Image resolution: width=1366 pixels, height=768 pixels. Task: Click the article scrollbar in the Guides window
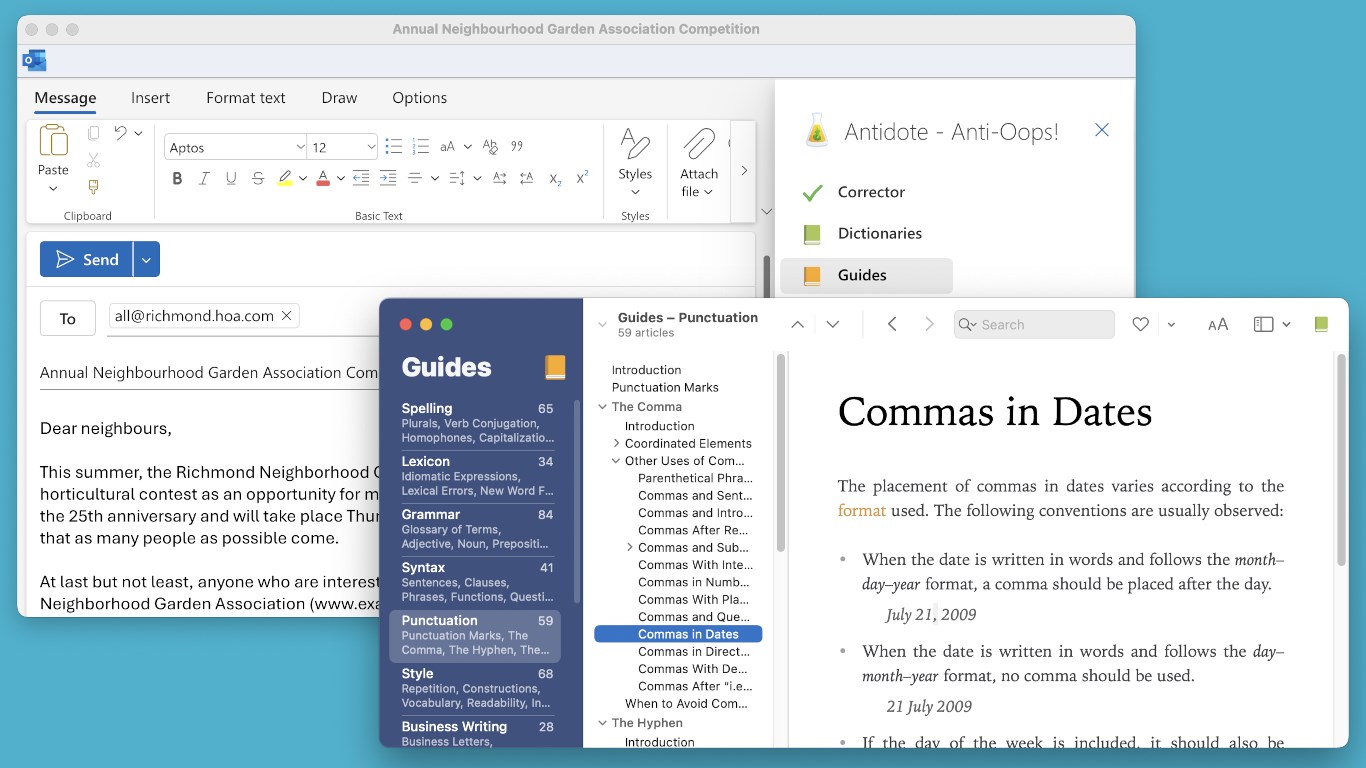click(x=1341, y=460)
